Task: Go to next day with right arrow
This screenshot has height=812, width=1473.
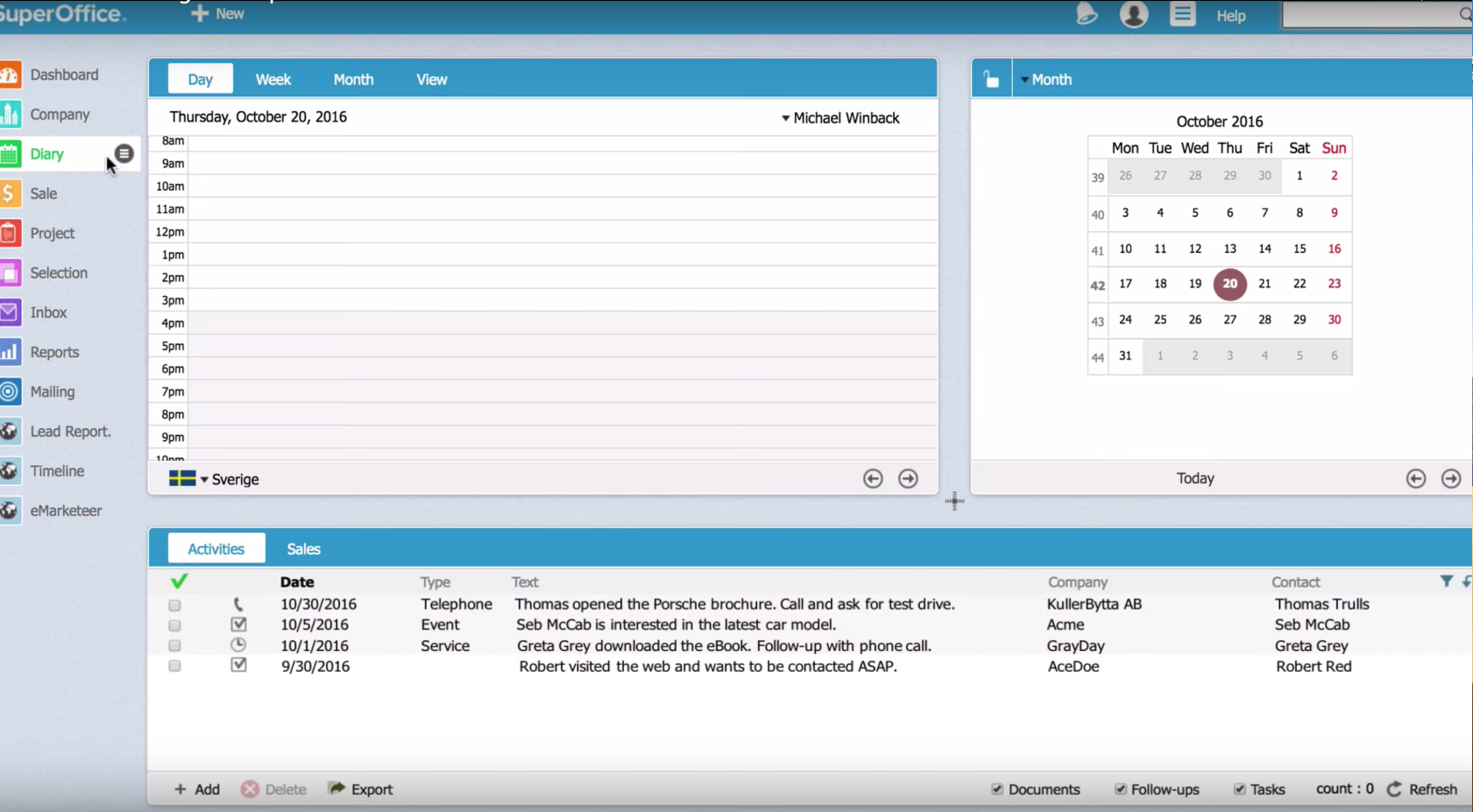Action: click(909, 478)
